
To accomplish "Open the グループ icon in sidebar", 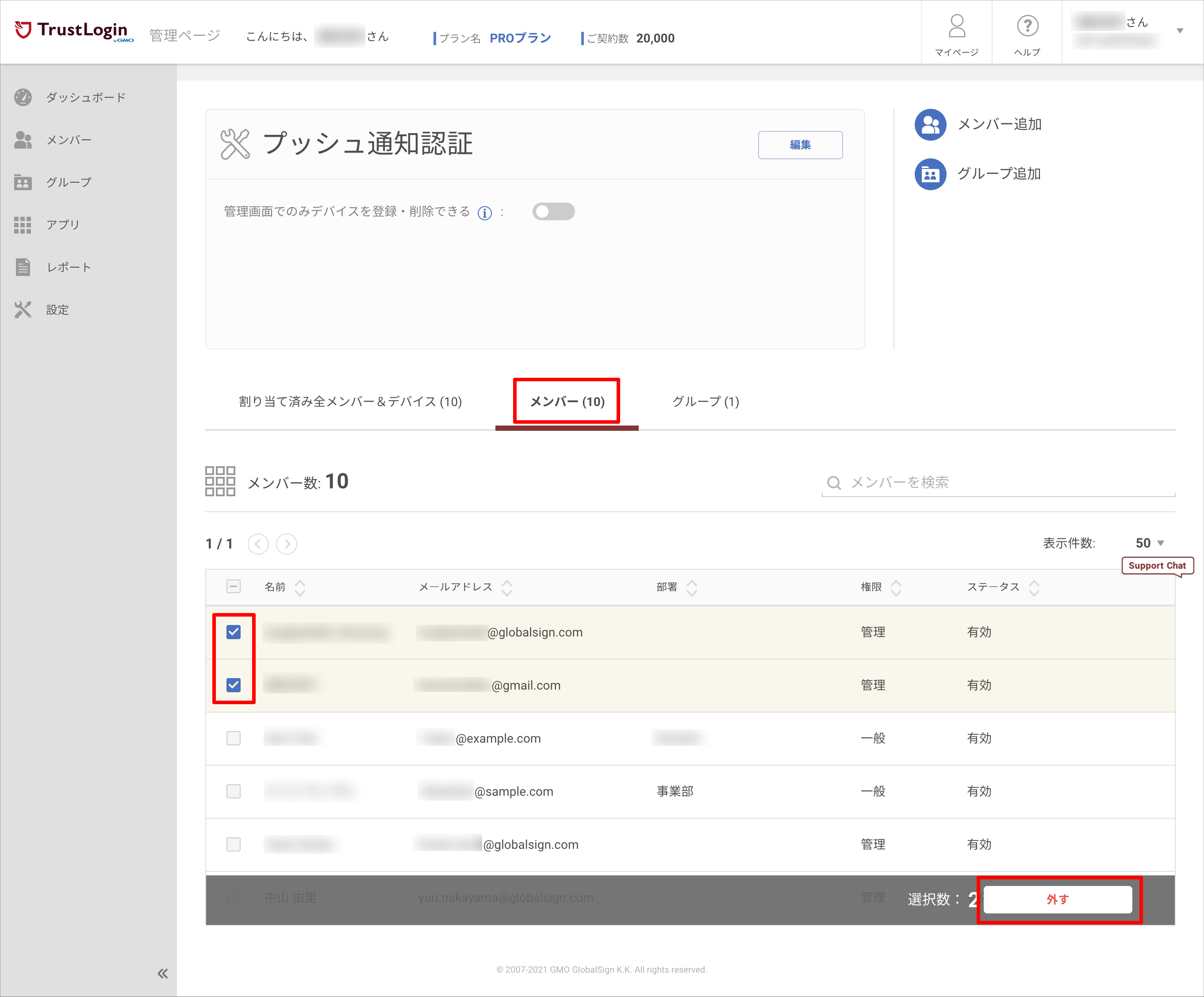I will coord(23,182).
